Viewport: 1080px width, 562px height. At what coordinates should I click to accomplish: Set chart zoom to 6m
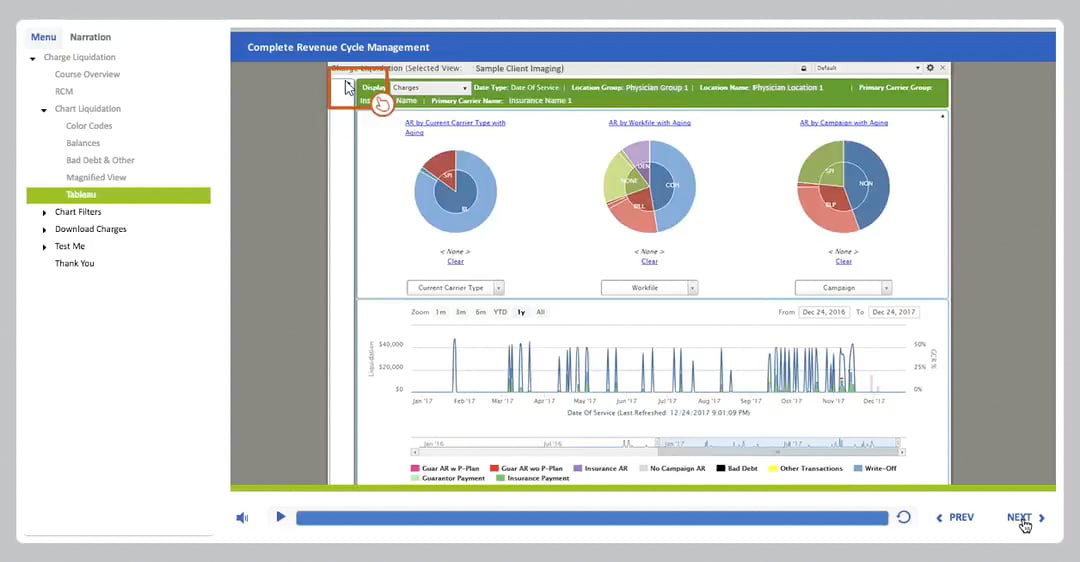click(x=480, y=312)
